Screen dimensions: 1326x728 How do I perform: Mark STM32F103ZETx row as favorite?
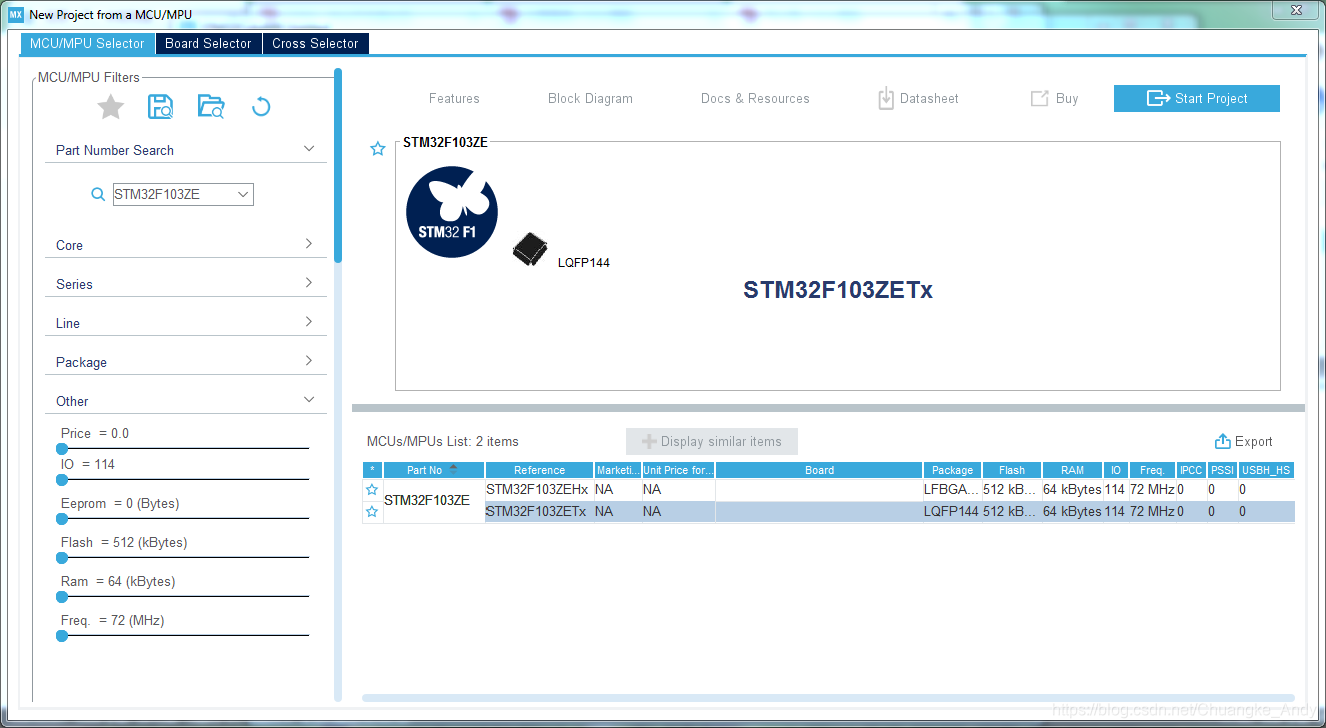point(372,511)
